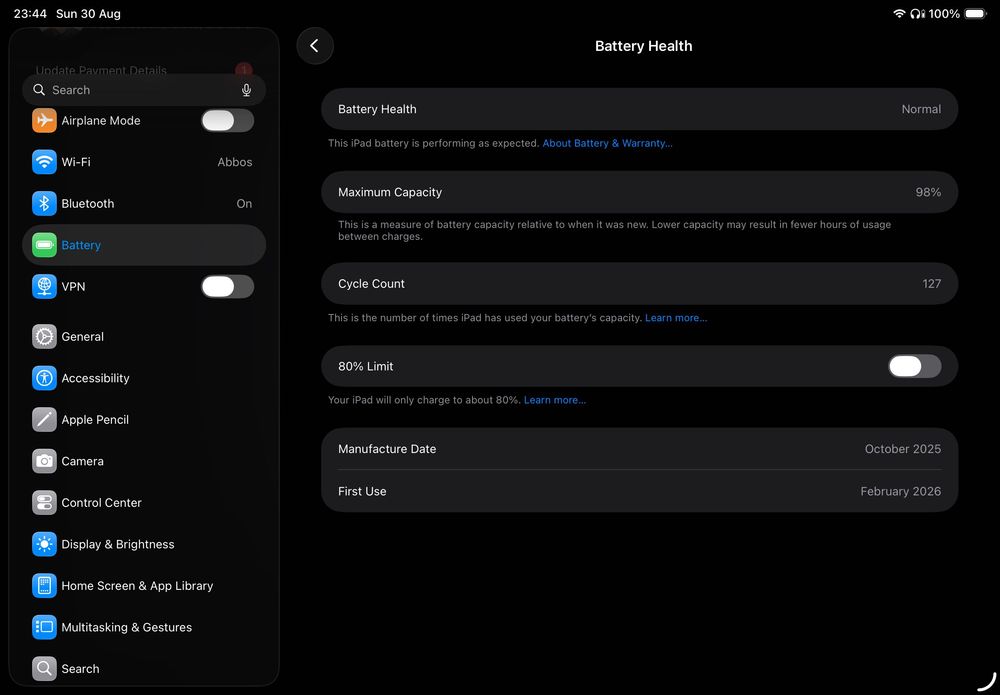This screenshot has width=1000, height=695.
Task: Tap the green Battery icon
Action: point(44,245)
